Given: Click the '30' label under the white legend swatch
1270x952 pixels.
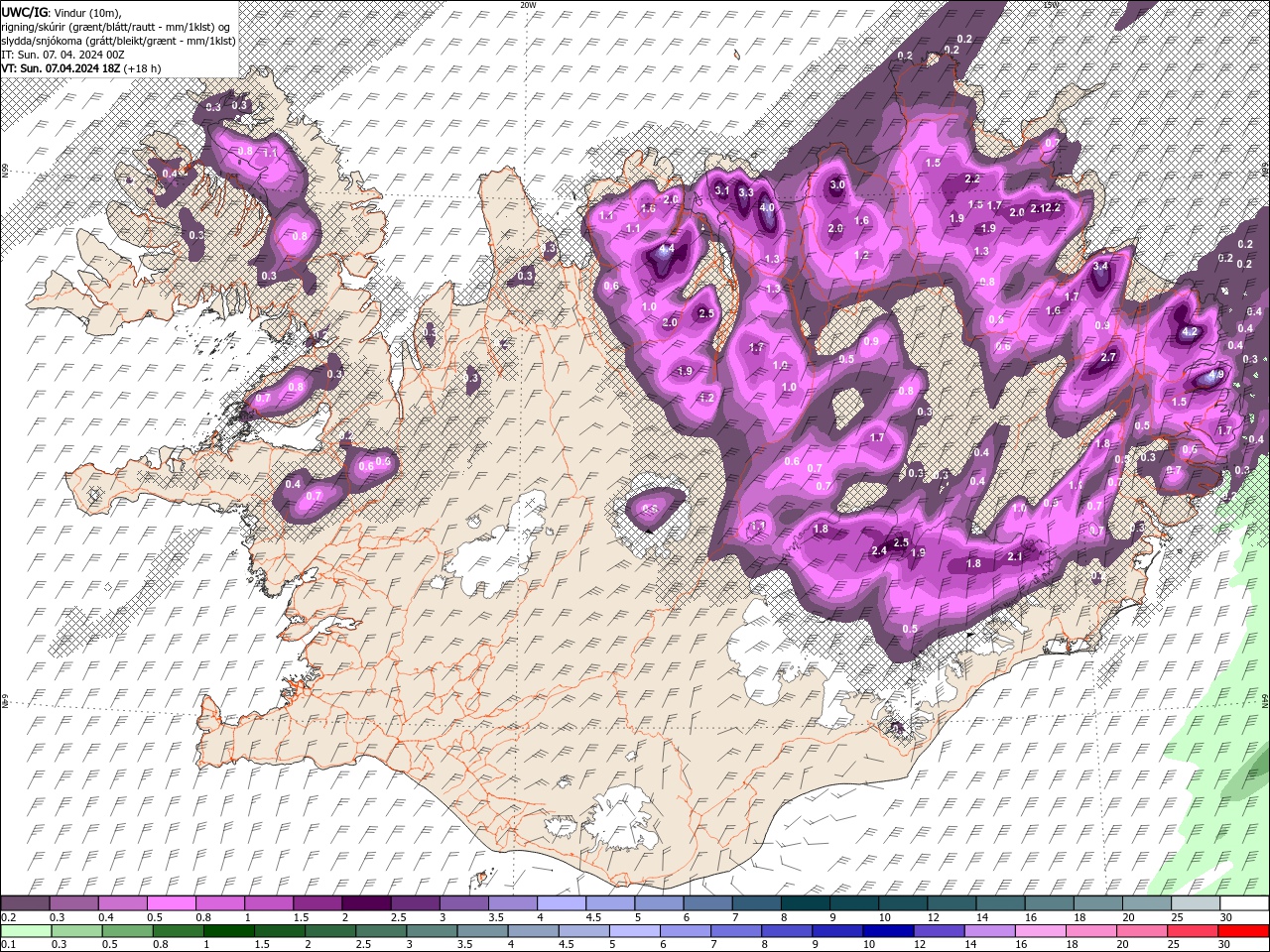Looking at the screenshot, I should coord(1228,917).
